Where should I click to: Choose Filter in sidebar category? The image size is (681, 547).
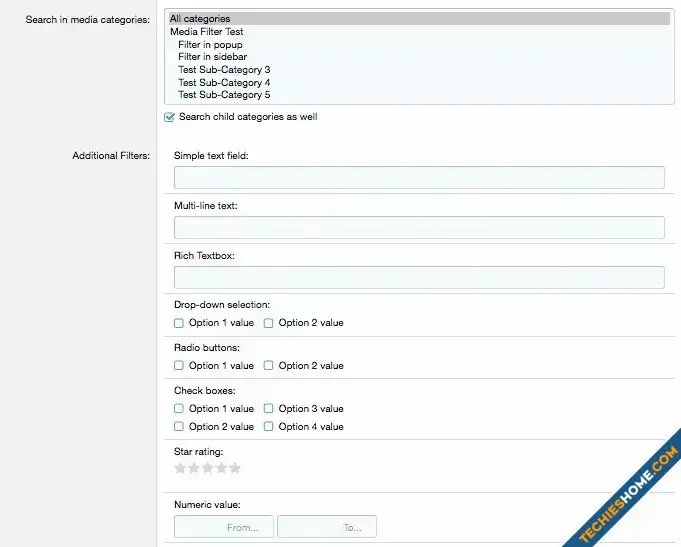tap(419, 57)
